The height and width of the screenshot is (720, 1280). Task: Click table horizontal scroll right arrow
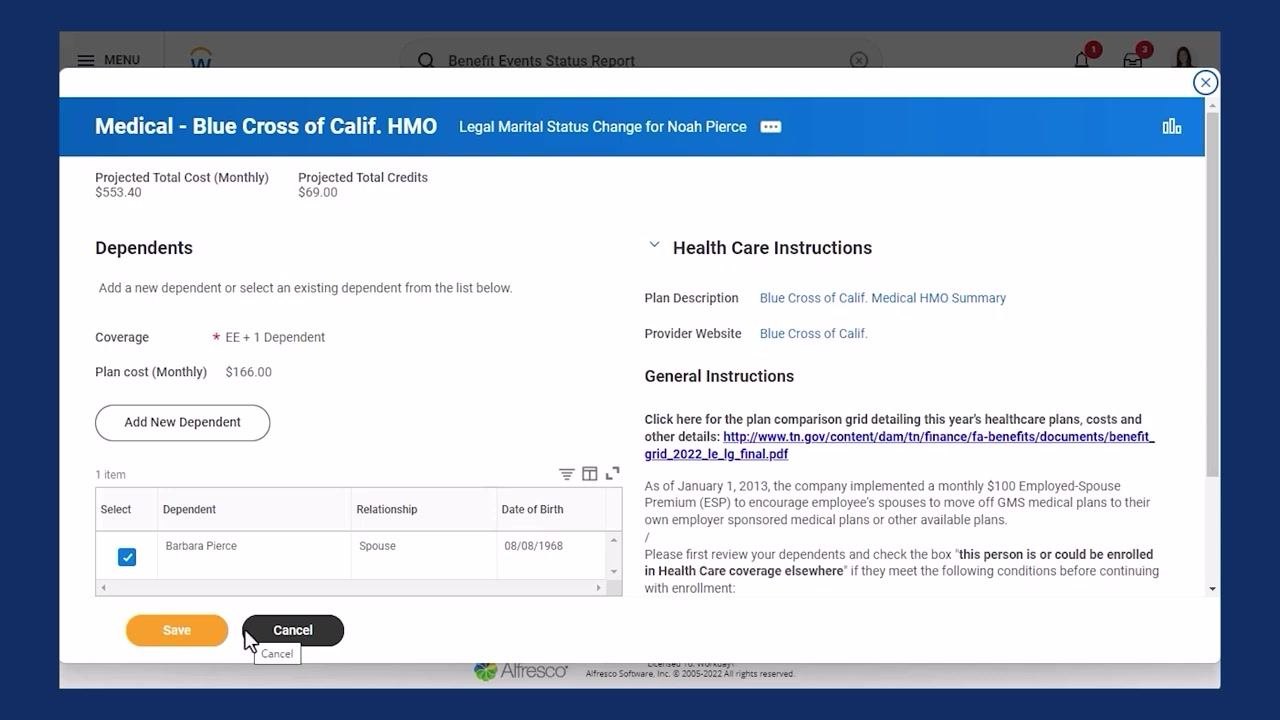(599, 588)
